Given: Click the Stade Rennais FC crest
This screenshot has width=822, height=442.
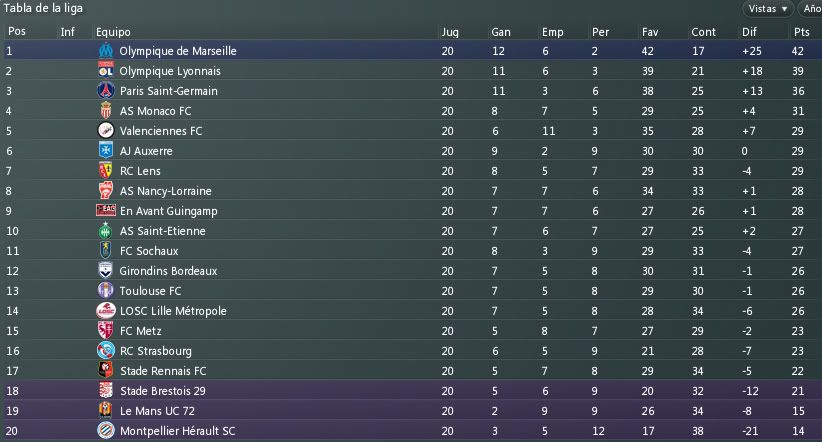Looking at the screenshot, I should (x=105, y=371).
